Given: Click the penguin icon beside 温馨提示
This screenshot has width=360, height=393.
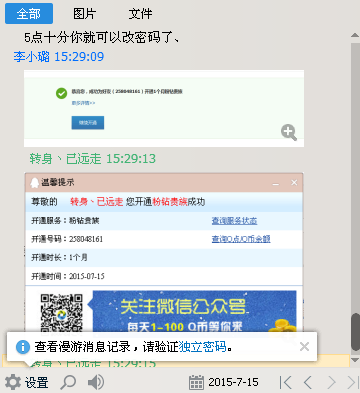Looking at the screenshot, I should pos(34,183).
